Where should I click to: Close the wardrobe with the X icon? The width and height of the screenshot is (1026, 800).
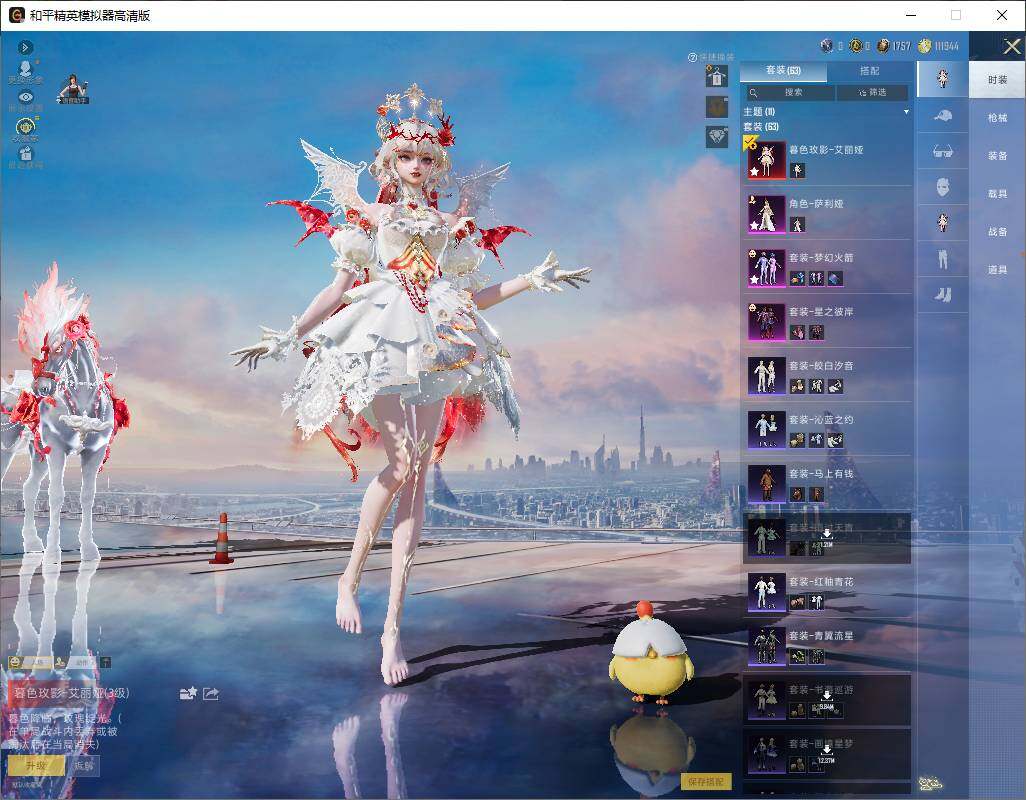pos(1012,46)
